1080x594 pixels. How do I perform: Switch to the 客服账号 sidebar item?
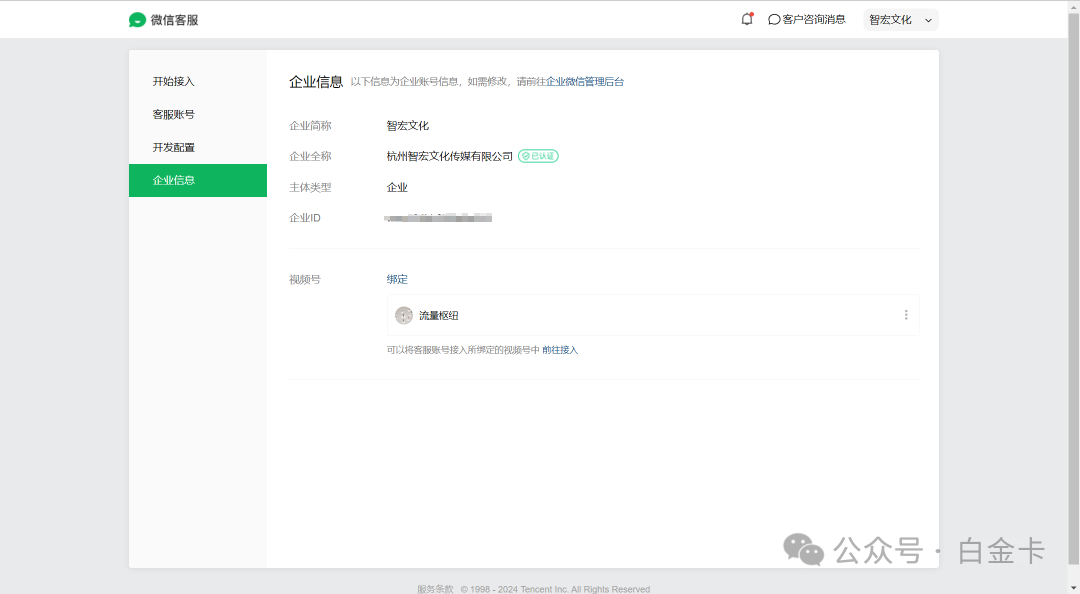[x=198, y=114]
